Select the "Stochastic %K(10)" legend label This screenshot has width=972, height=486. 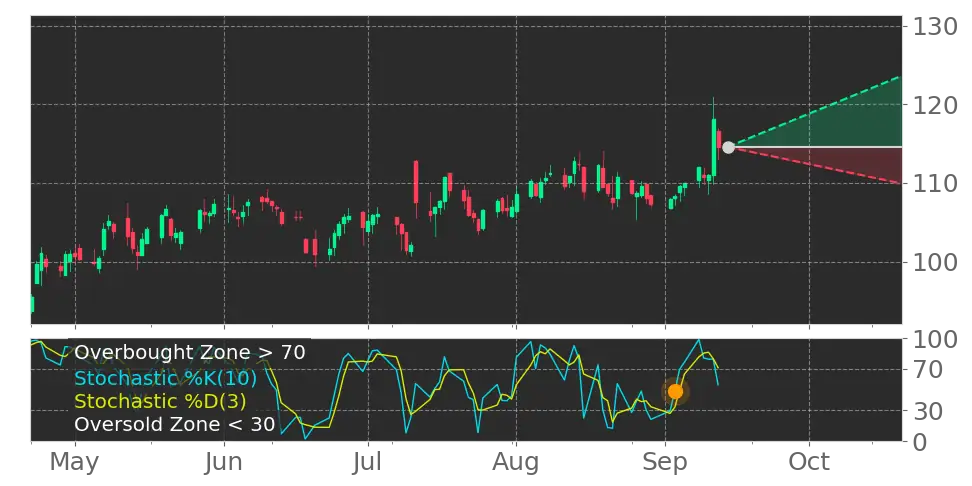pyautogui.click(x=166, y=377)
